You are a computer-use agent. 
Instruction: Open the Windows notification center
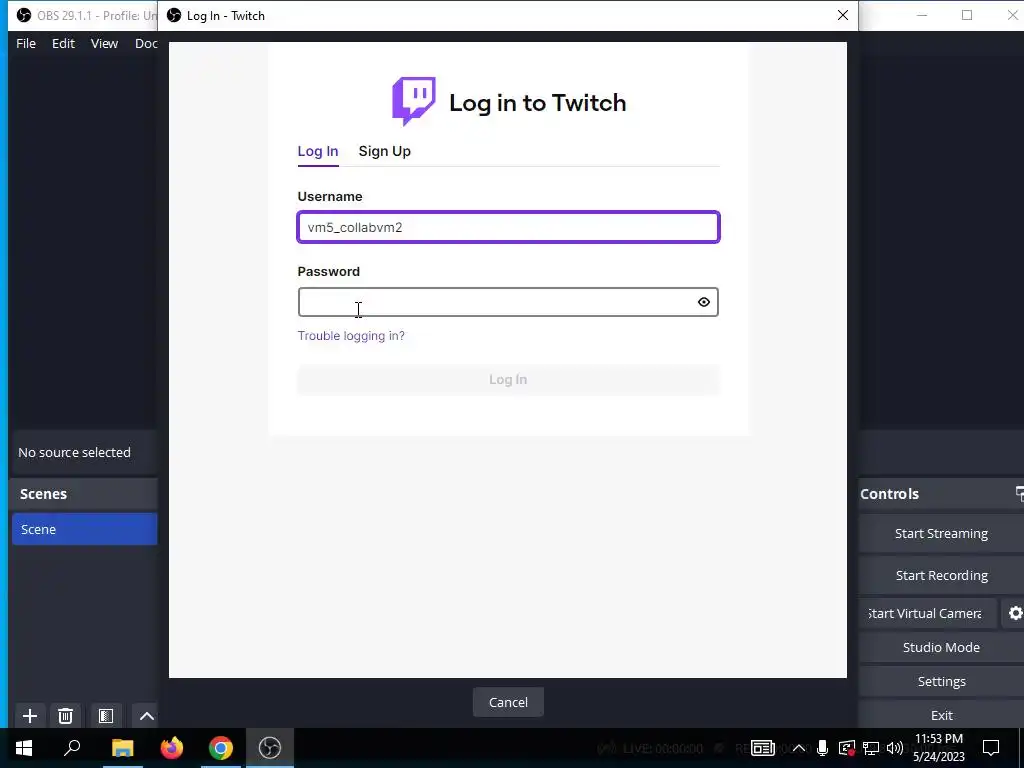point(991,748)
